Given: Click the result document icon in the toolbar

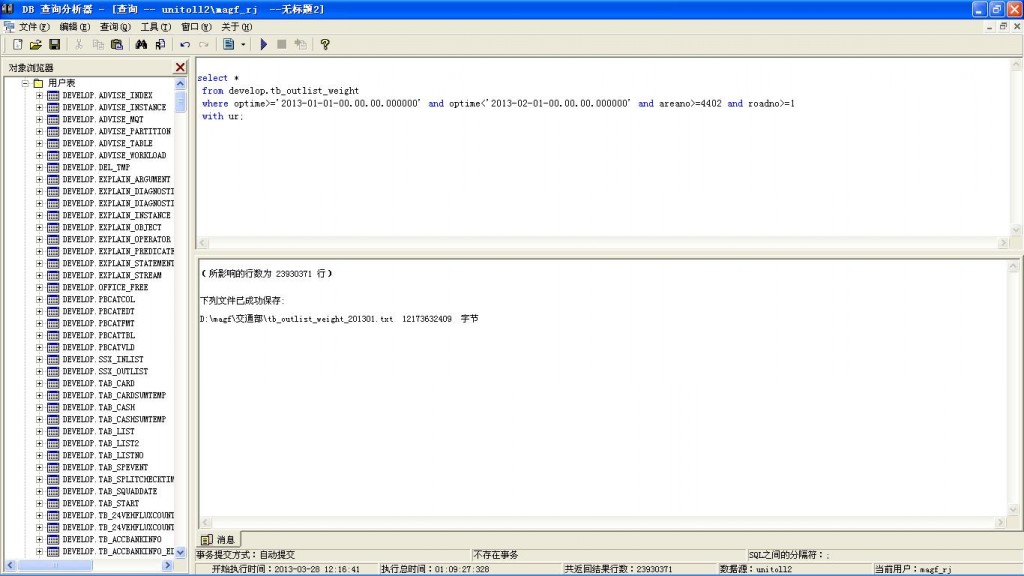Looking at the screenshot, I should tap(229, 44).
